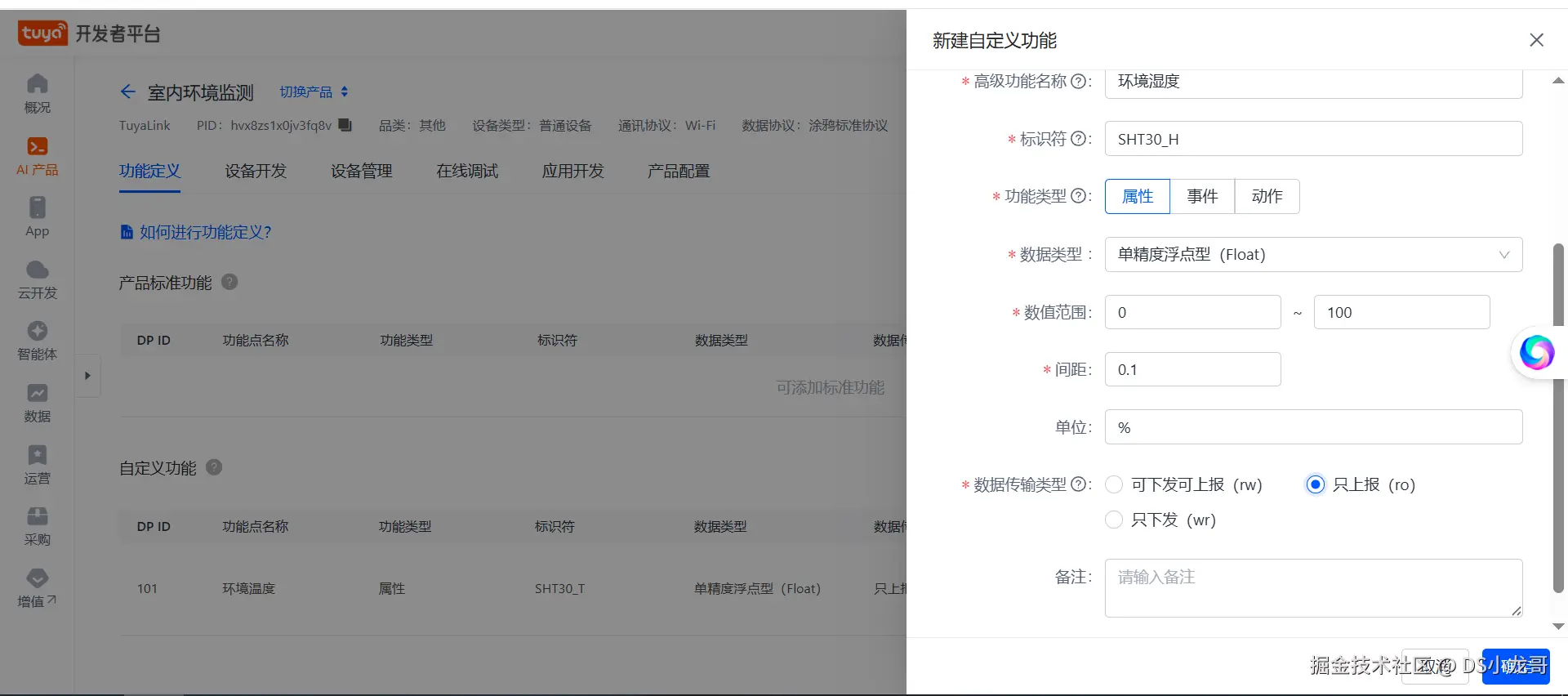Open the 数据类型 Float dropdown
Image resolution: width=1568 pixels, height=696 pixels.
point(1313,254)
